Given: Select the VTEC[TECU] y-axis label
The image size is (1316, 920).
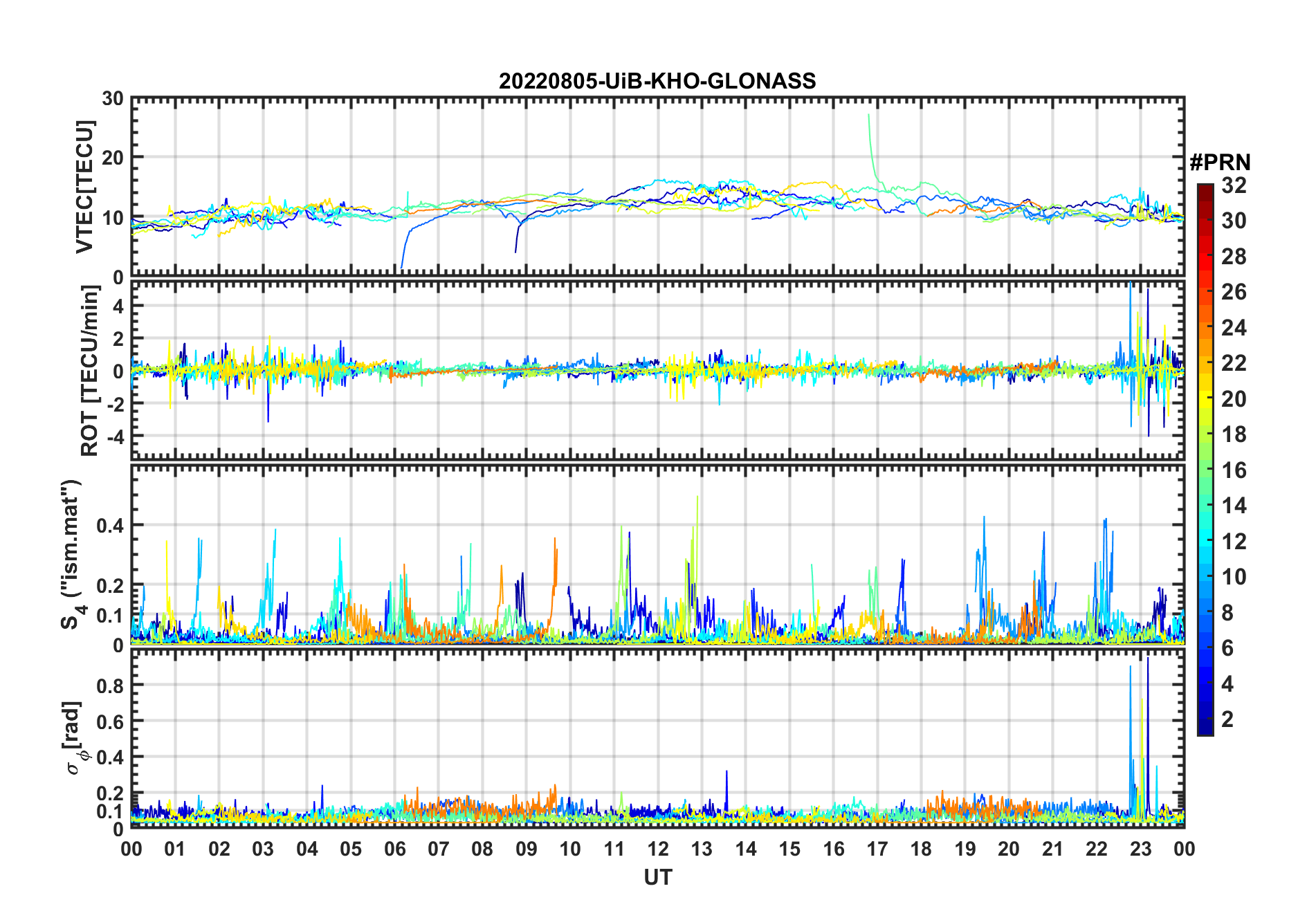Looking at the screenshot, I should (85, 187).
